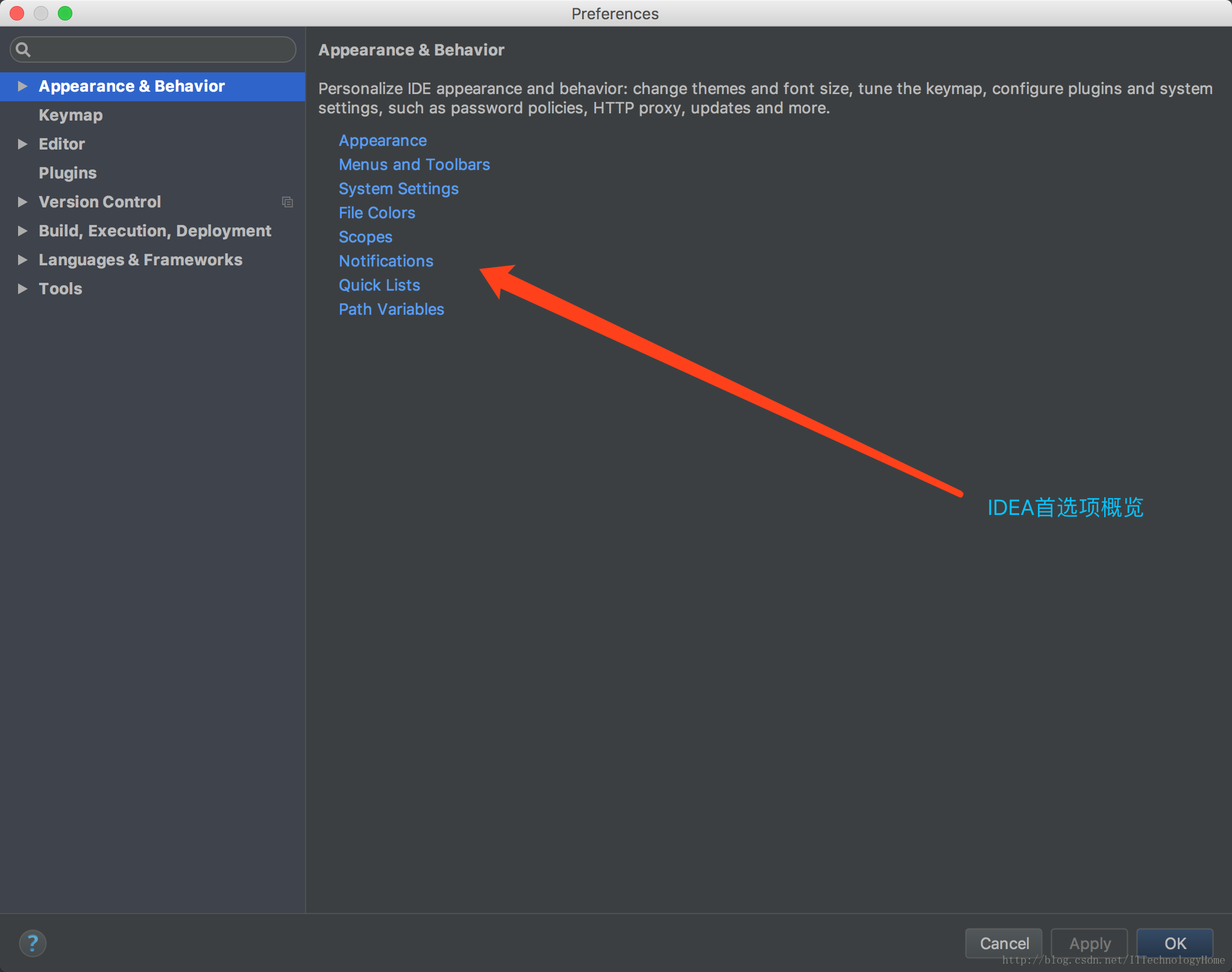Expand Languages & Frameworks arrow
Image resolution: width=1232 pixels, height=972 pixels.
point(22,260)
